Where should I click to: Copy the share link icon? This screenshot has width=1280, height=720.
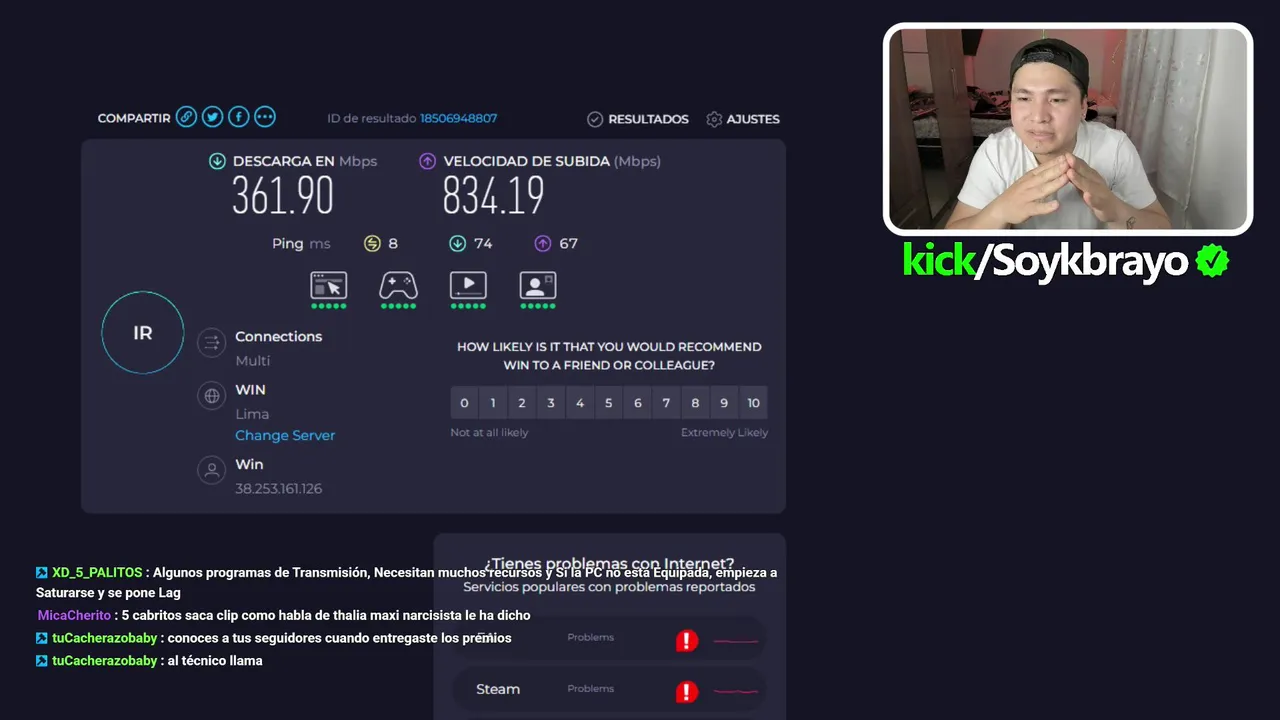pos(186,117)
